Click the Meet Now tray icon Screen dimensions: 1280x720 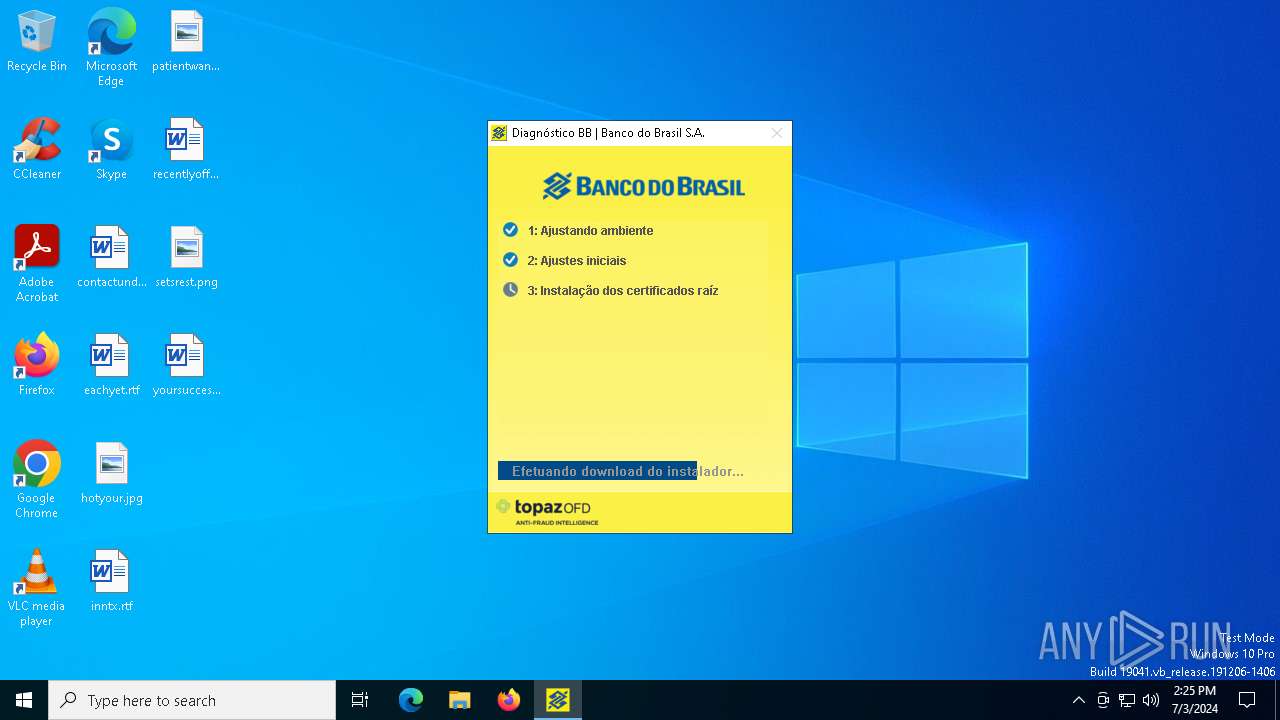point(1103,700)
